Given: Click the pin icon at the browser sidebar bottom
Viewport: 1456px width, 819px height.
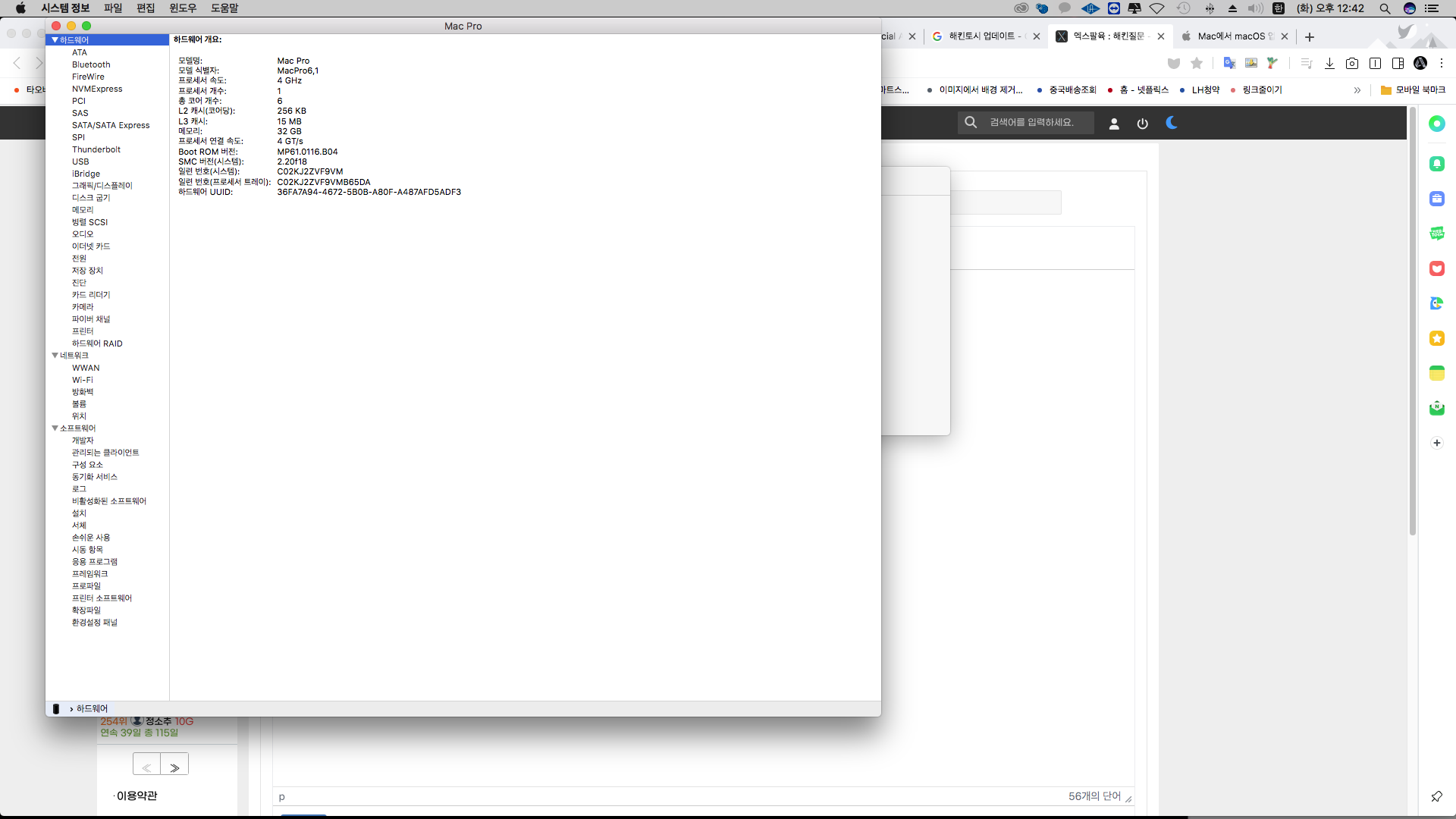Looking at the screenshot, I should tap(1437, 796).
